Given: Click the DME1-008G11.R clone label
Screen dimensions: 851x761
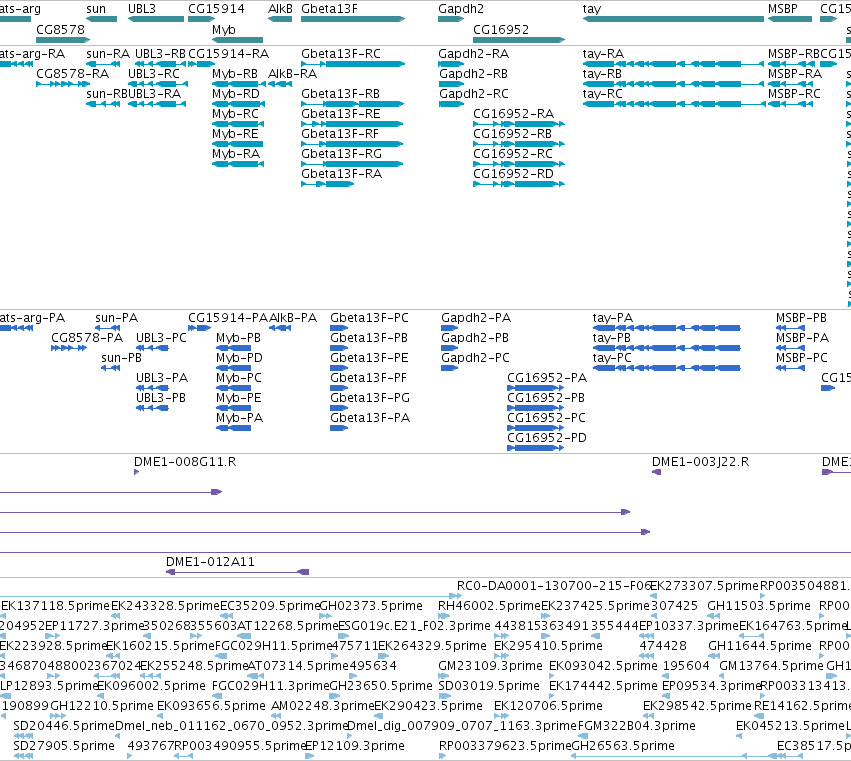Looking at the screenshot, I should [185, 461].
